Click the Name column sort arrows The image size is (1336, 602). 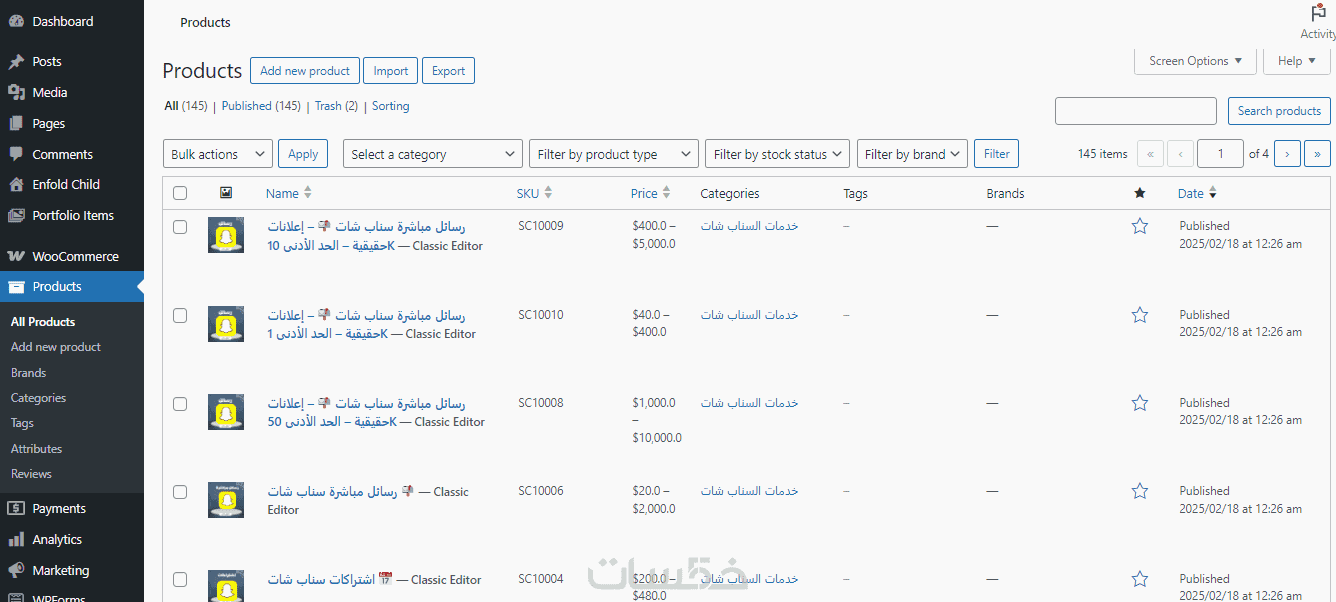[308, 193]
